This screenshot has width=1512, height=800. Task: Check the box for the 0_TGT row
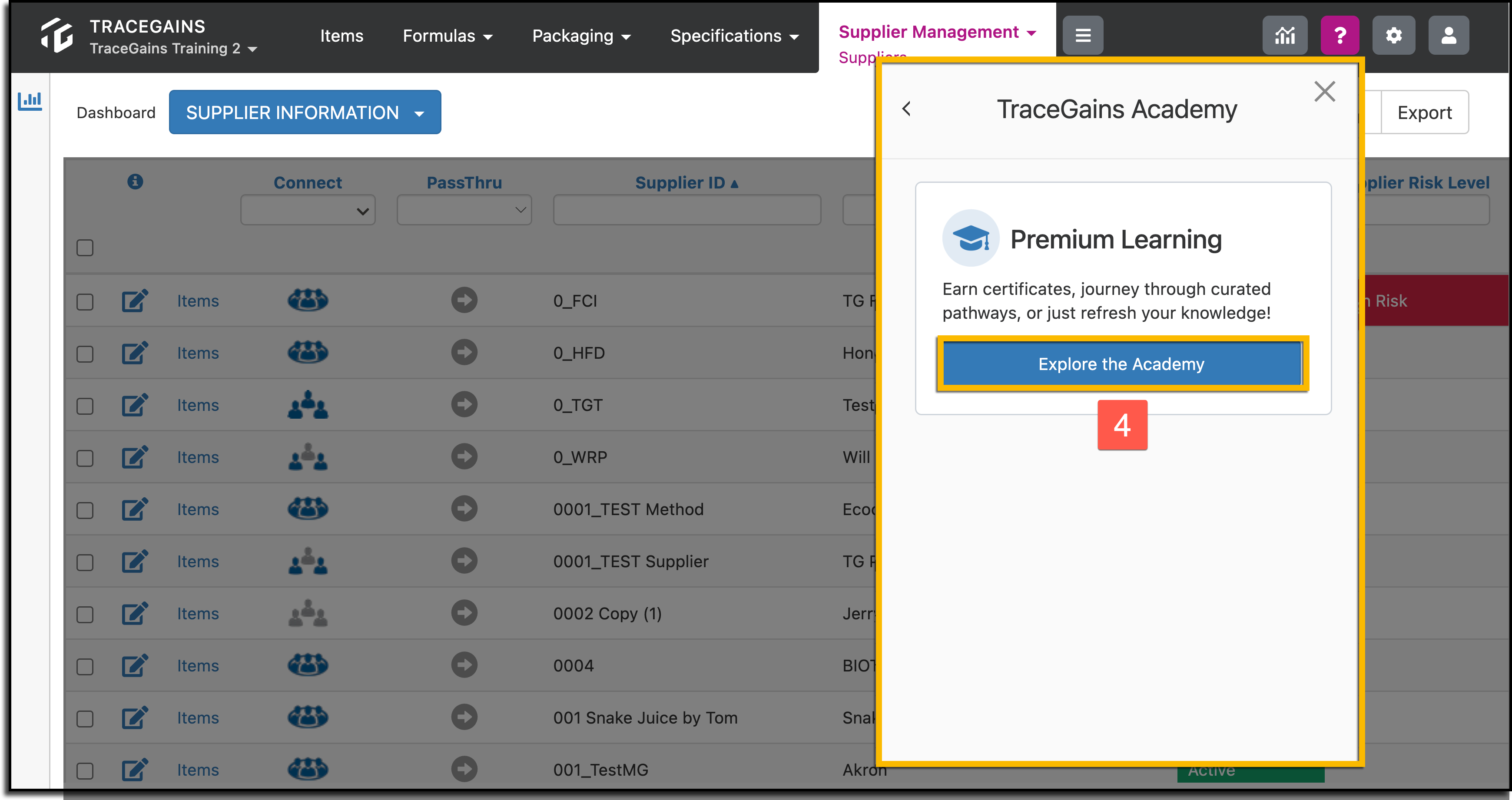point(85,407)
